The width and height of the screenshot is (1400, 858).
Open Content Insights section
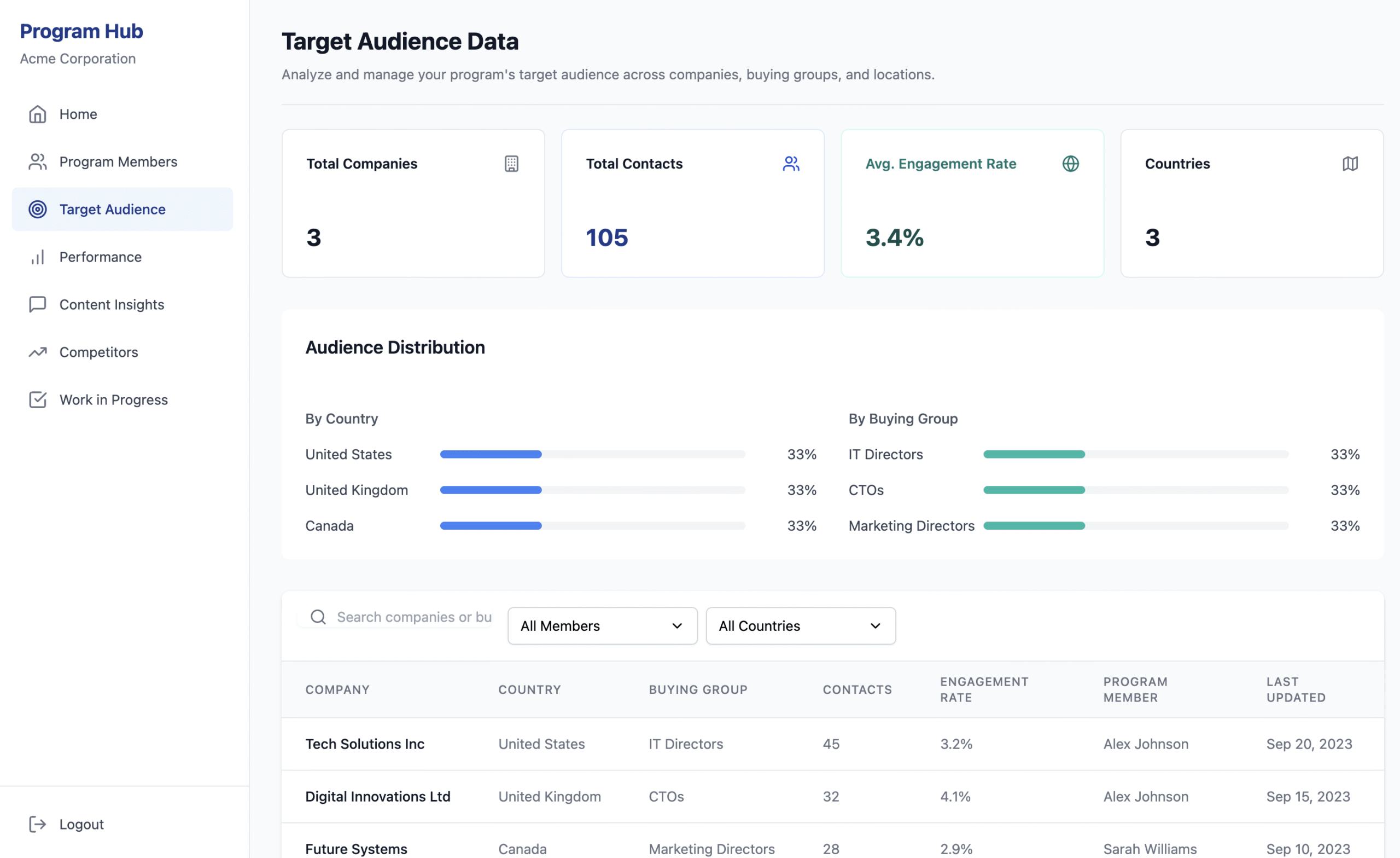pos(122,305)
